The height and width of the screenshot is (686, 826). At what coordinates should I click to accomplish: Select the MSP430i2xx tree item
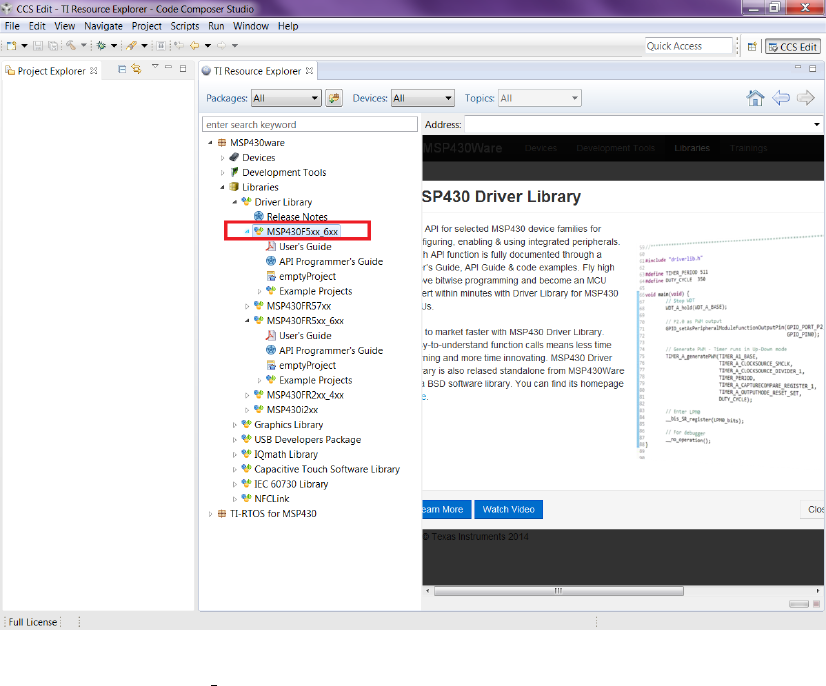tap(292, 409)
